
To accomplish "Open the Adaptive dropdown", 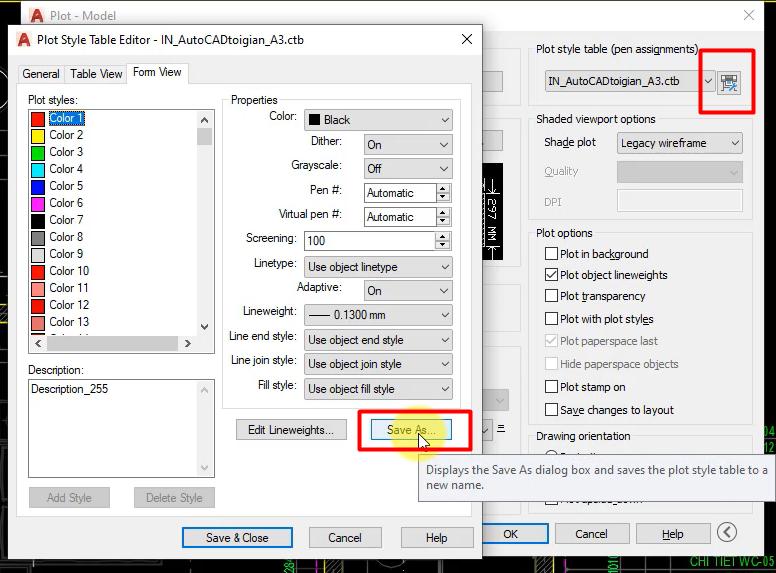I will pyautogui.click(x=408, y=290).
